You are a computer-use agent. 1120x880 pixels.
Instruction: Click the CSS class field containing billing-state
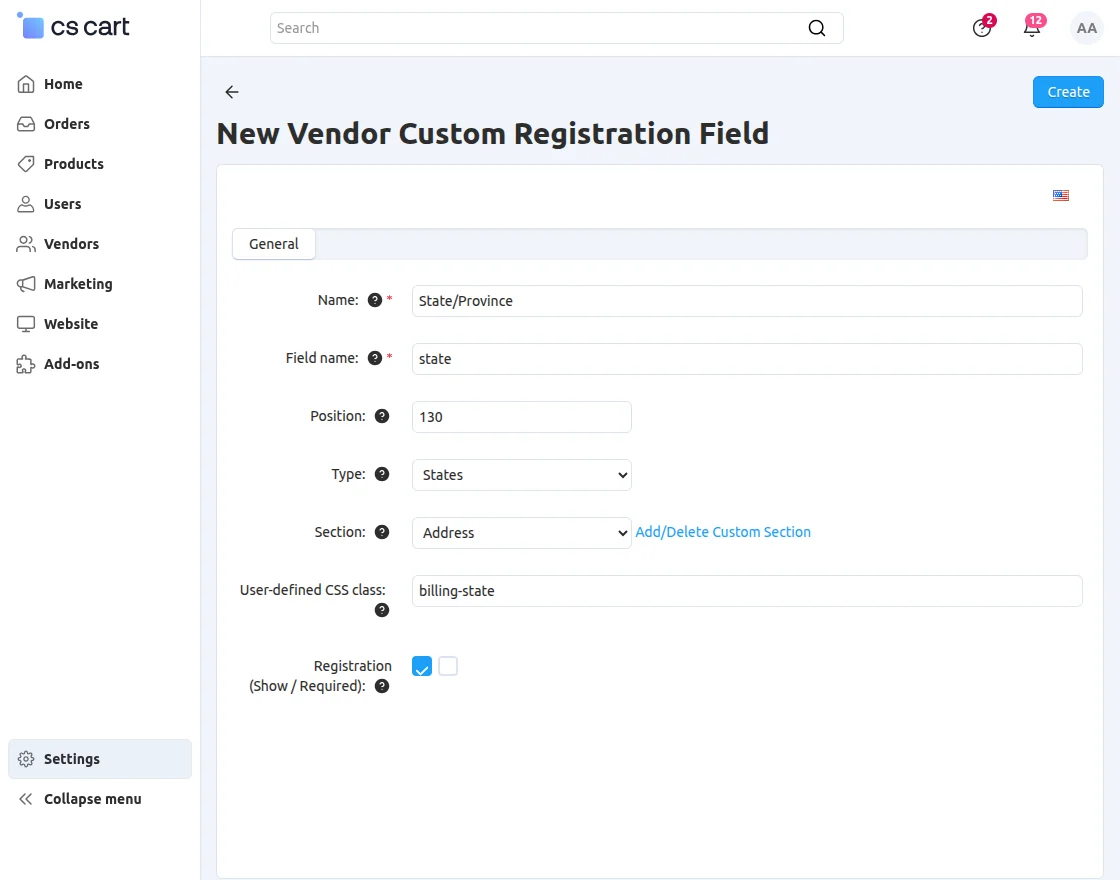747,591
